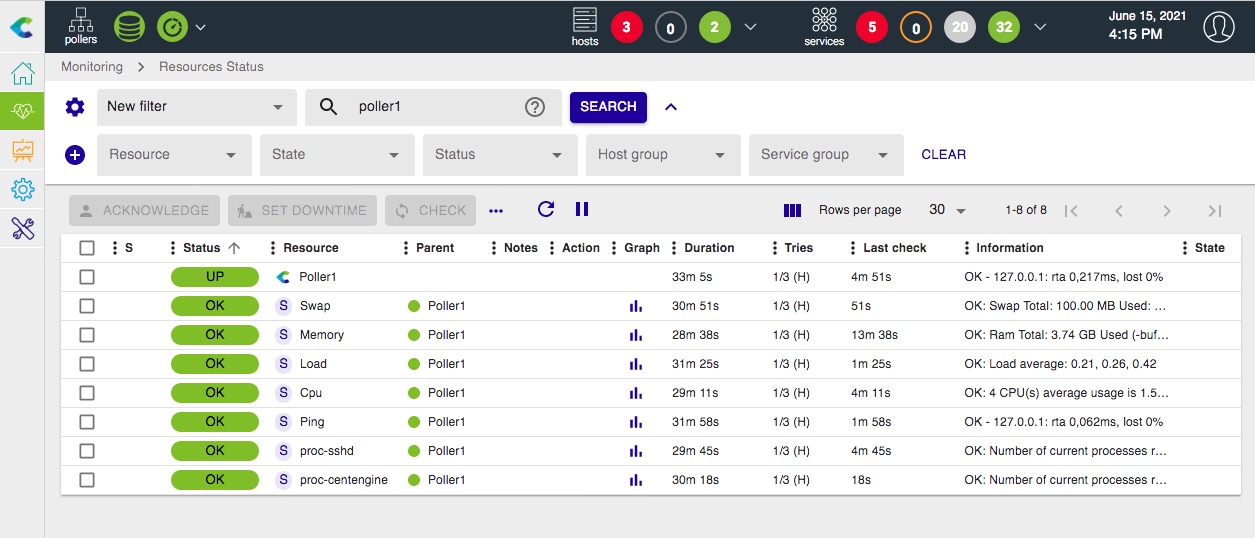Toggle the select-all header checkbox

(x=87, y=248)
